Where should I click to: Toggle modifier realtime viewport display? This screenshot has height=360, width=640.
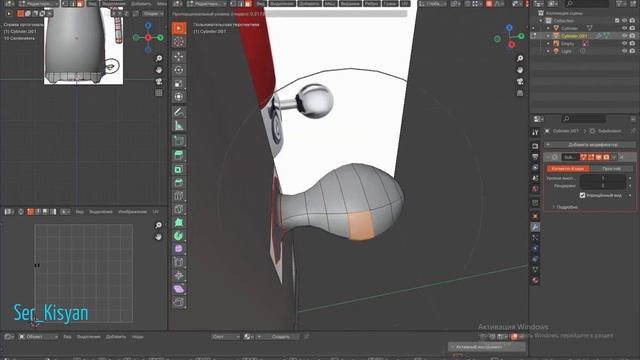click(599, 157)
